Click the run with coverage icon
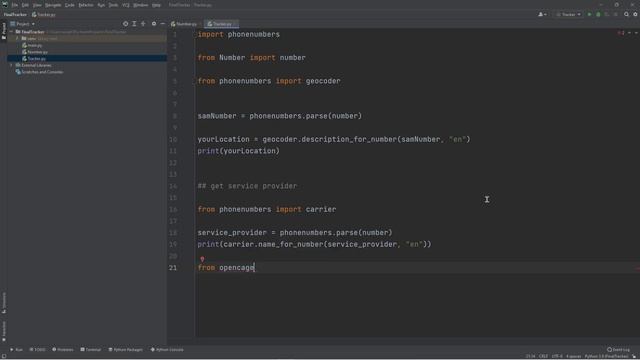This screenshot has height=360, width=640. pos(607,15)
